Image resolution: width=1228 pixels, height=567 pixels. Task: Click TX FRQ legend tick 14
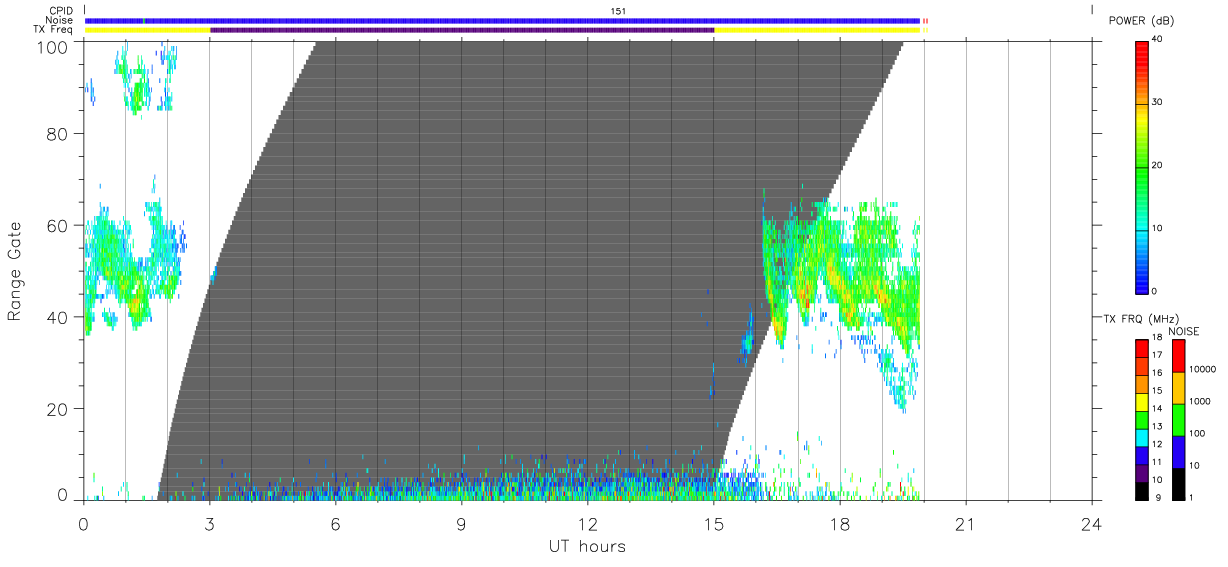point(1156,409)
